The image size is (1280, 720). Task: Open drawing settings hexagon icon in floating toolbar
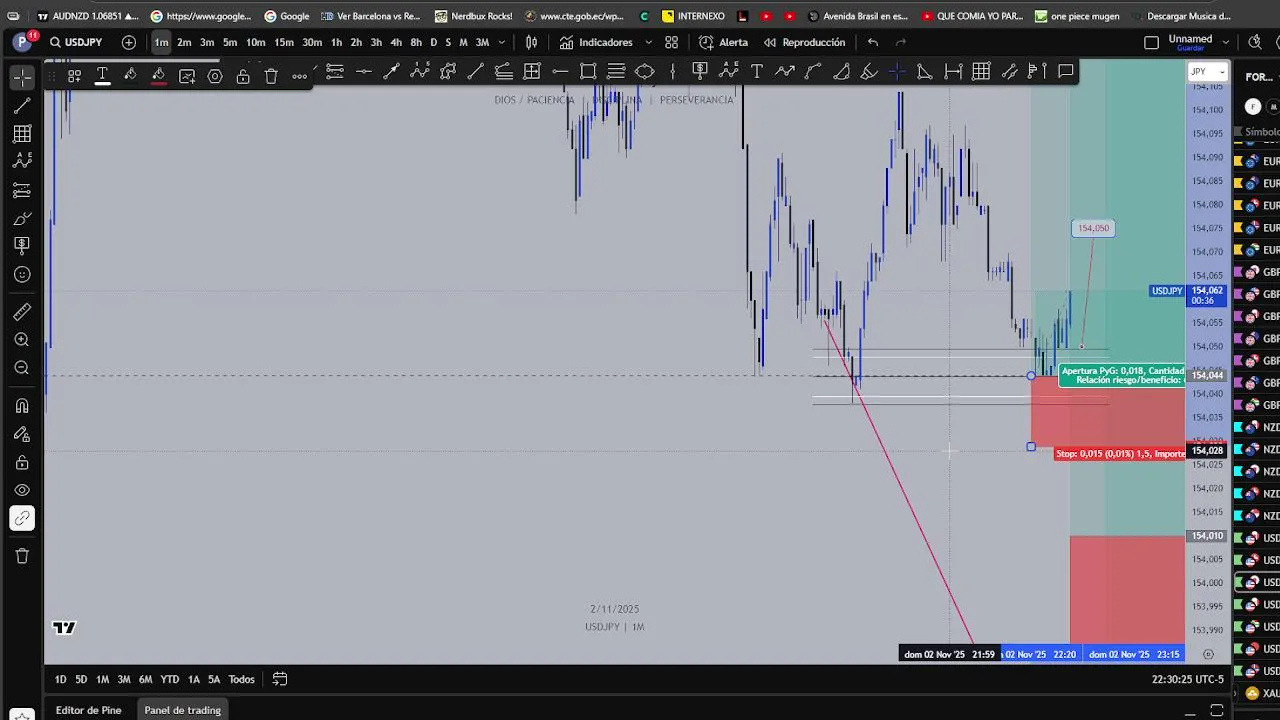(215, 75)
